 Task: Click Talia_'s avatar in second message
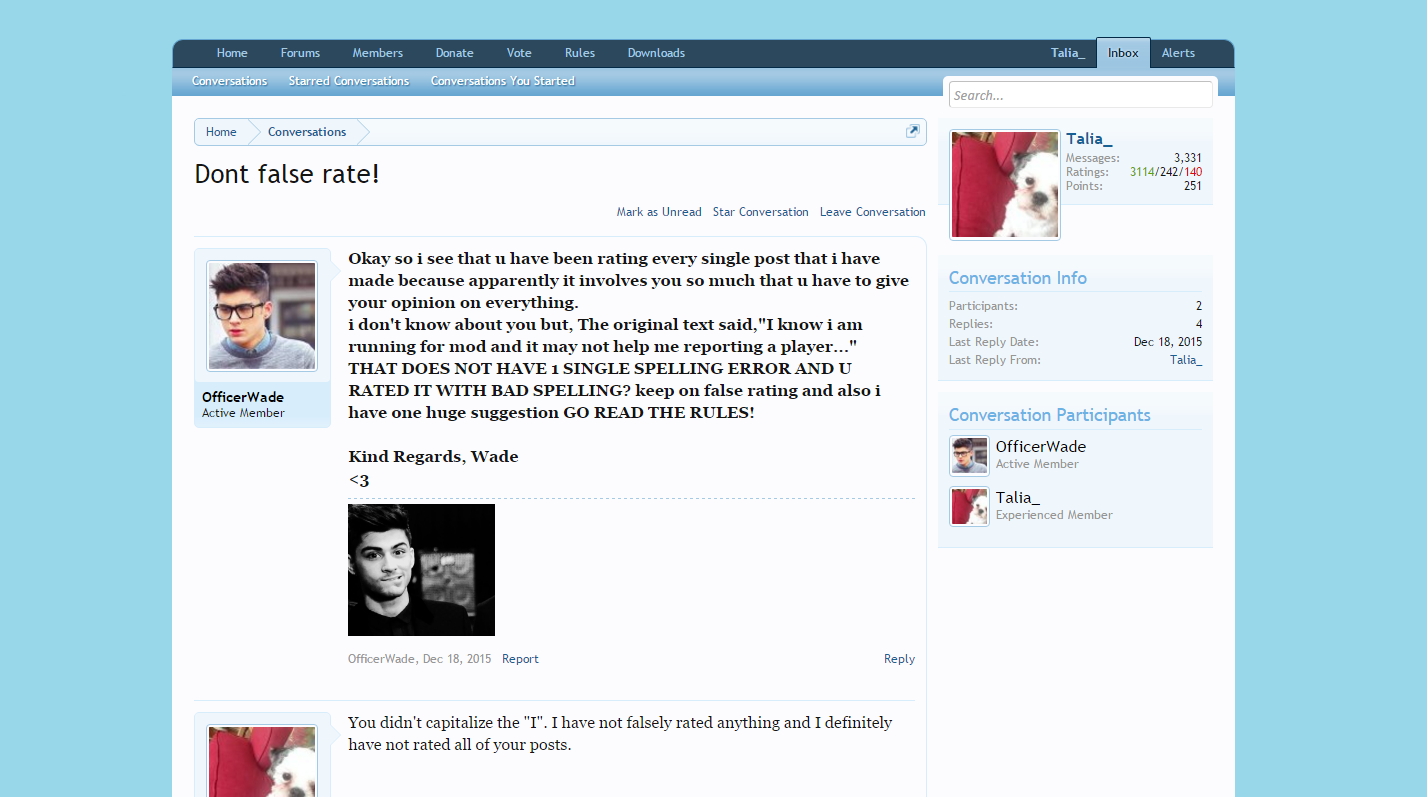(x=262, y=760)
